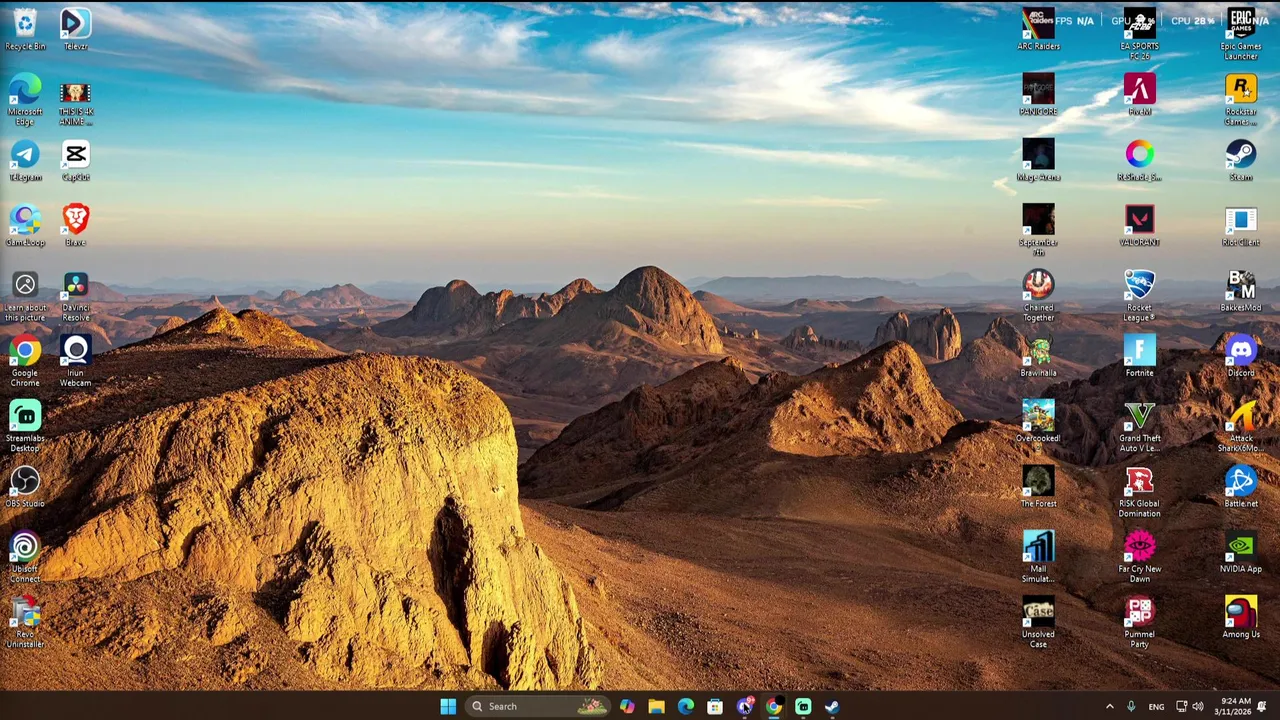Image resolution: width=1280 pixels, height=720 pixels.
Task: Select the Mall Simulator game icon
Action: (1038, 557)
